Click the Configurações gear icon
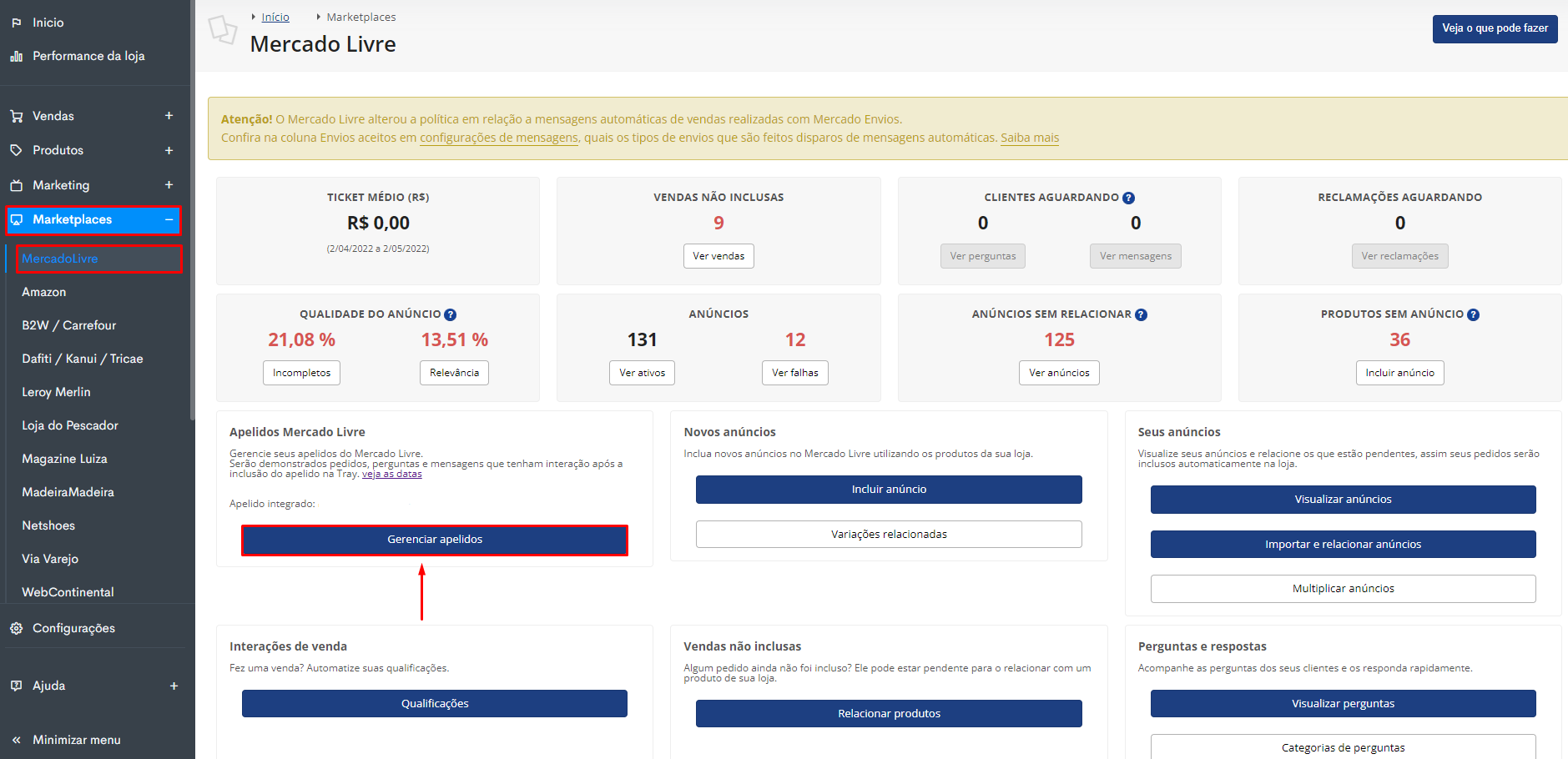 pos(17,628)
